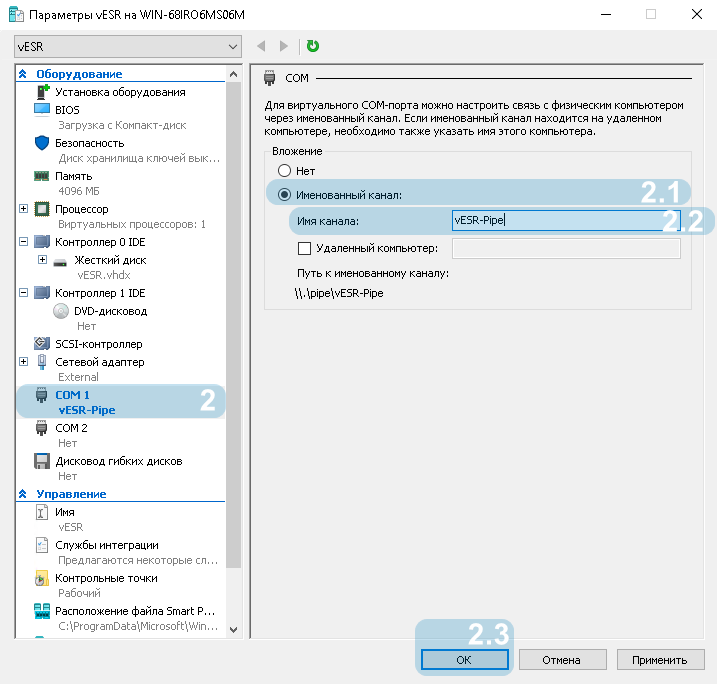The height and width of the screenshot is (684, 717).
Task: Select the Сетевой адаптер icon
Action: 42,362
